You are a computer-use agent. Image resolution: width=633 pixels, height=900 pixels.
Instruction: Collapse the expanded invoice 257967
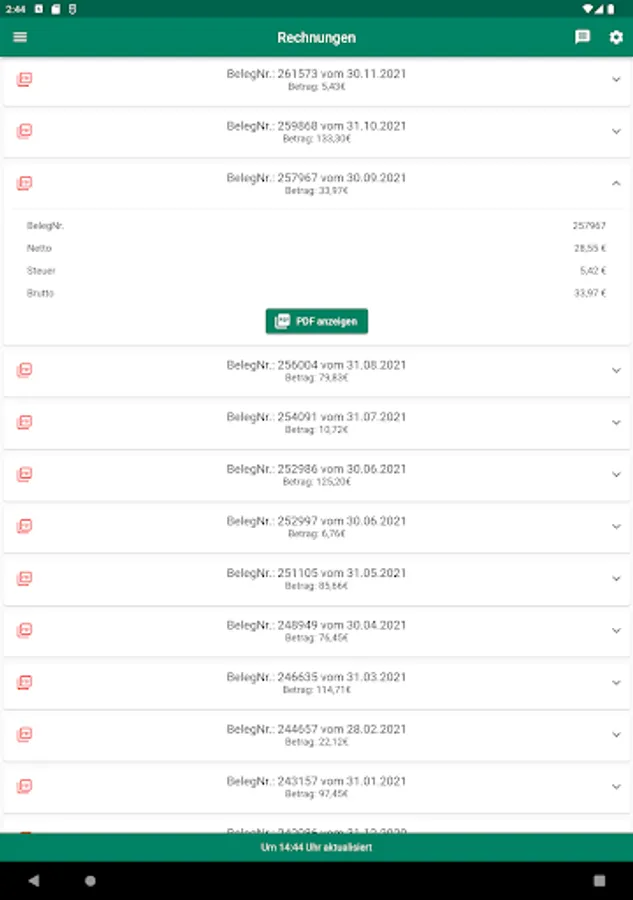tap(616, 183)
